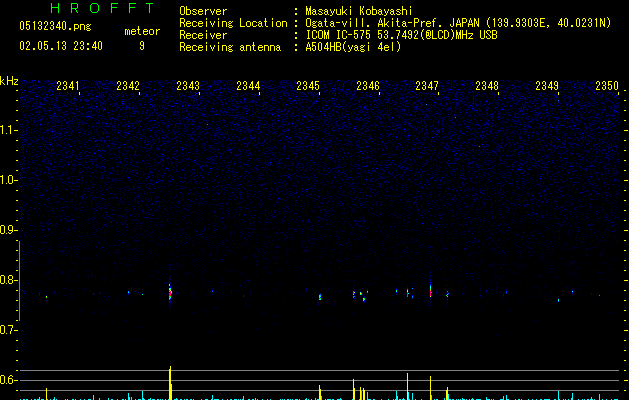Image resolution: width=629 pixels, height=400 pixels.
Task: Click the 1.0 kHz axis label
Action: 9,180
